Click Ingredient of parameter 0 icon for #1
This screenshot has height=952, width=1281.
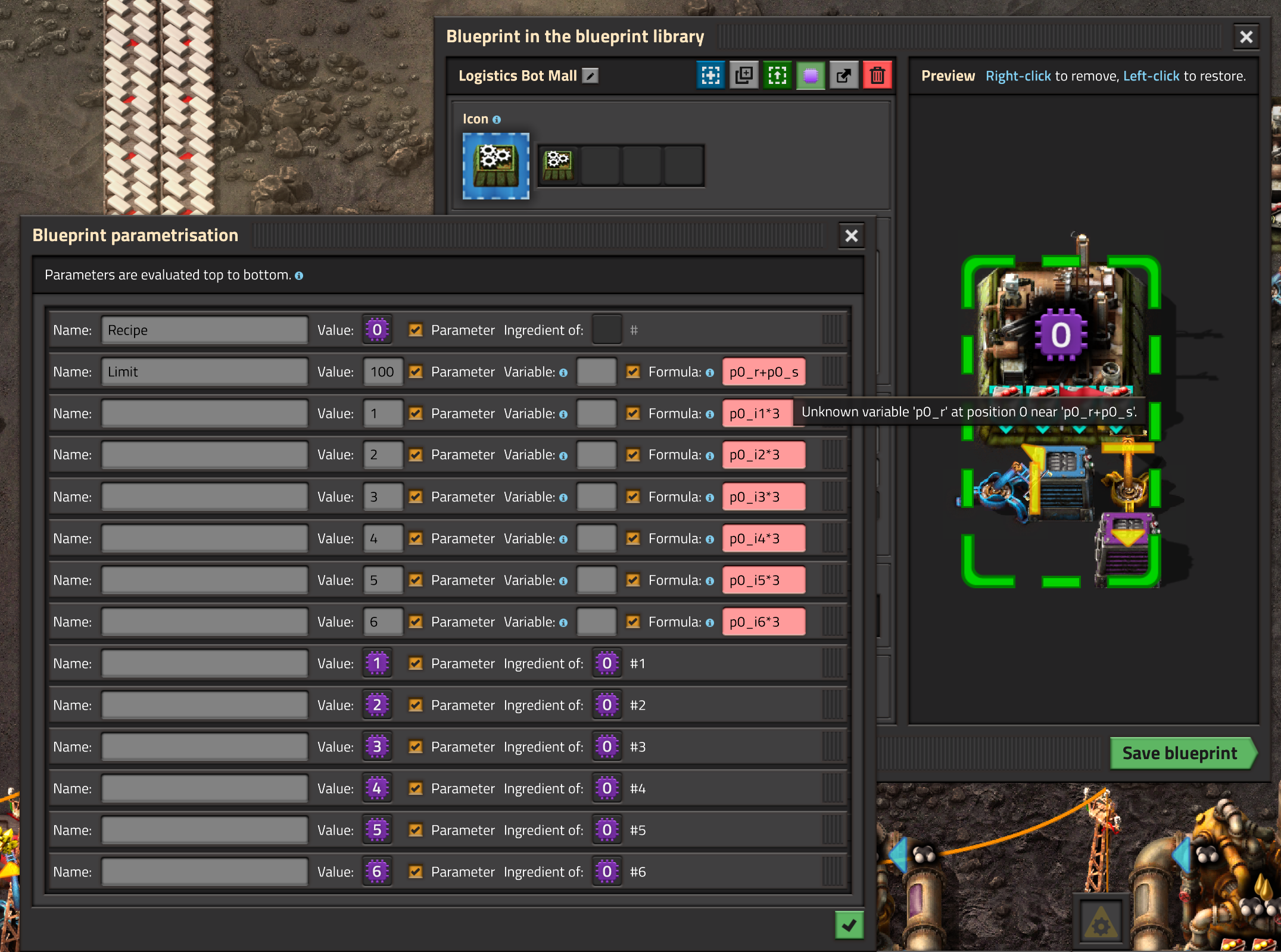coord(607,663)
